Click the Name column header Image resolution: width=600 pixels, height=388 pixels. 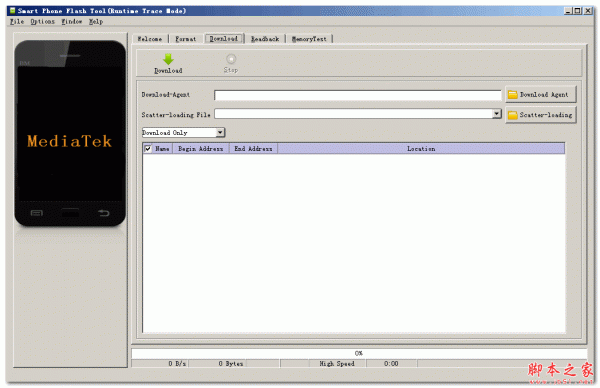tap(162, 148)
